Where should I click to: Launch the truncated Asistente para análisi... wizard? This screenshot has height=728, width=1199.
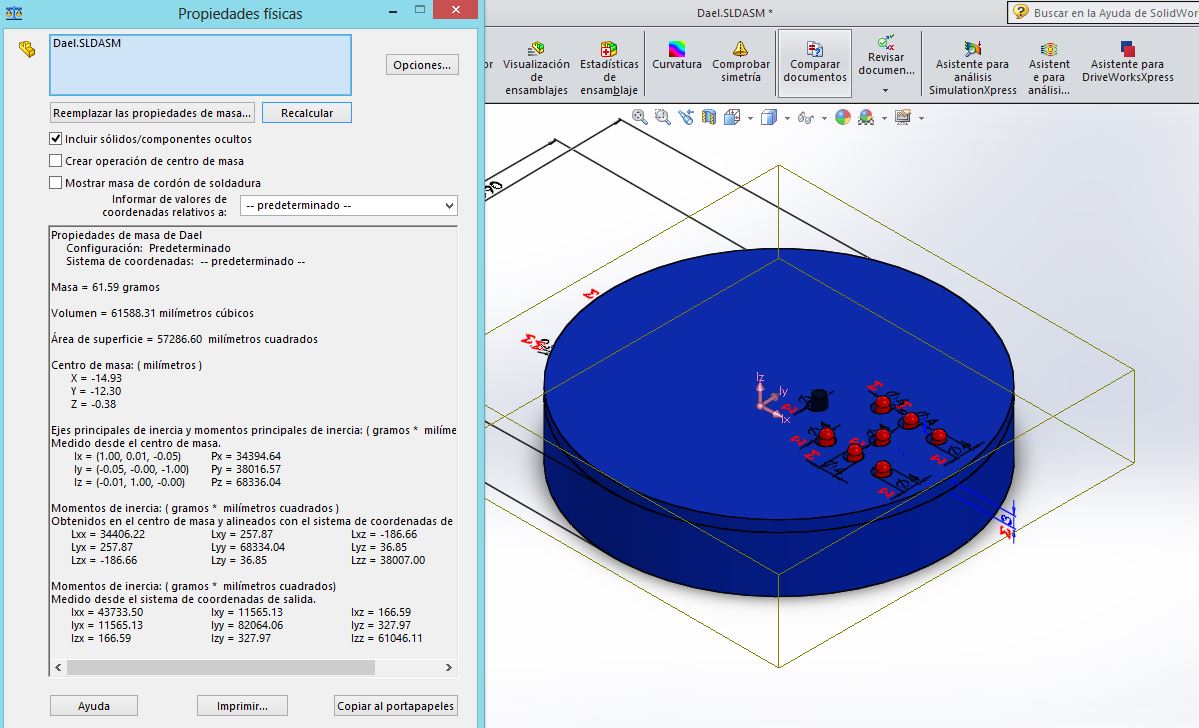(x=1048, y=68)
